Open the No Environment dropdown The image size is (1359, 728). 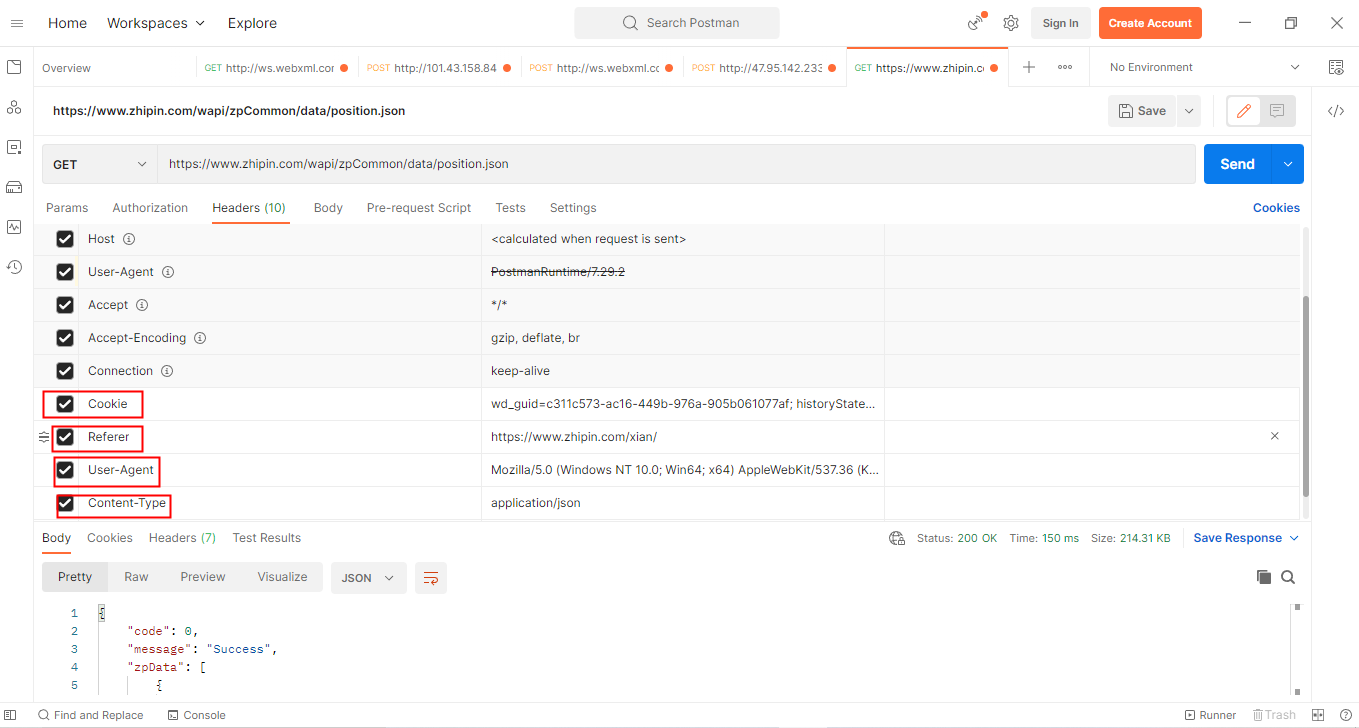1205,67
